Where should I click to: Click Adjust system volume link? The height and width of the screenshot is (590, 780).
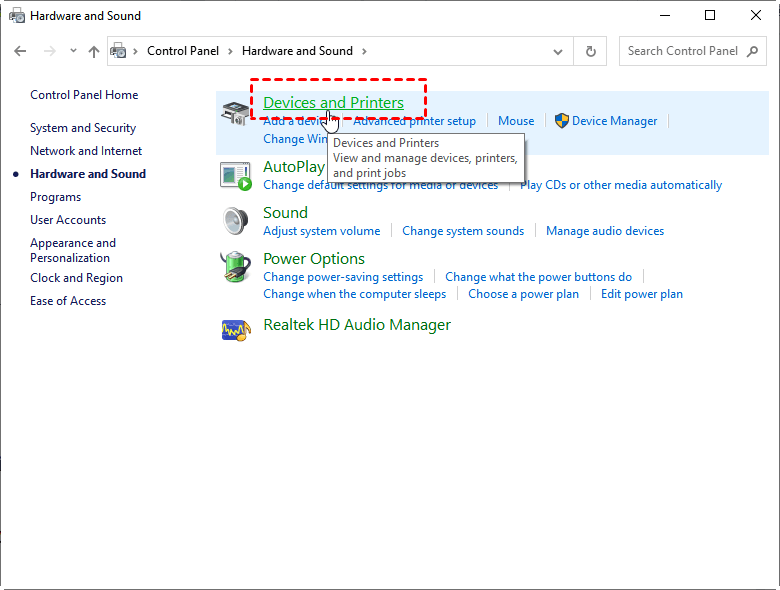(321, 231)
